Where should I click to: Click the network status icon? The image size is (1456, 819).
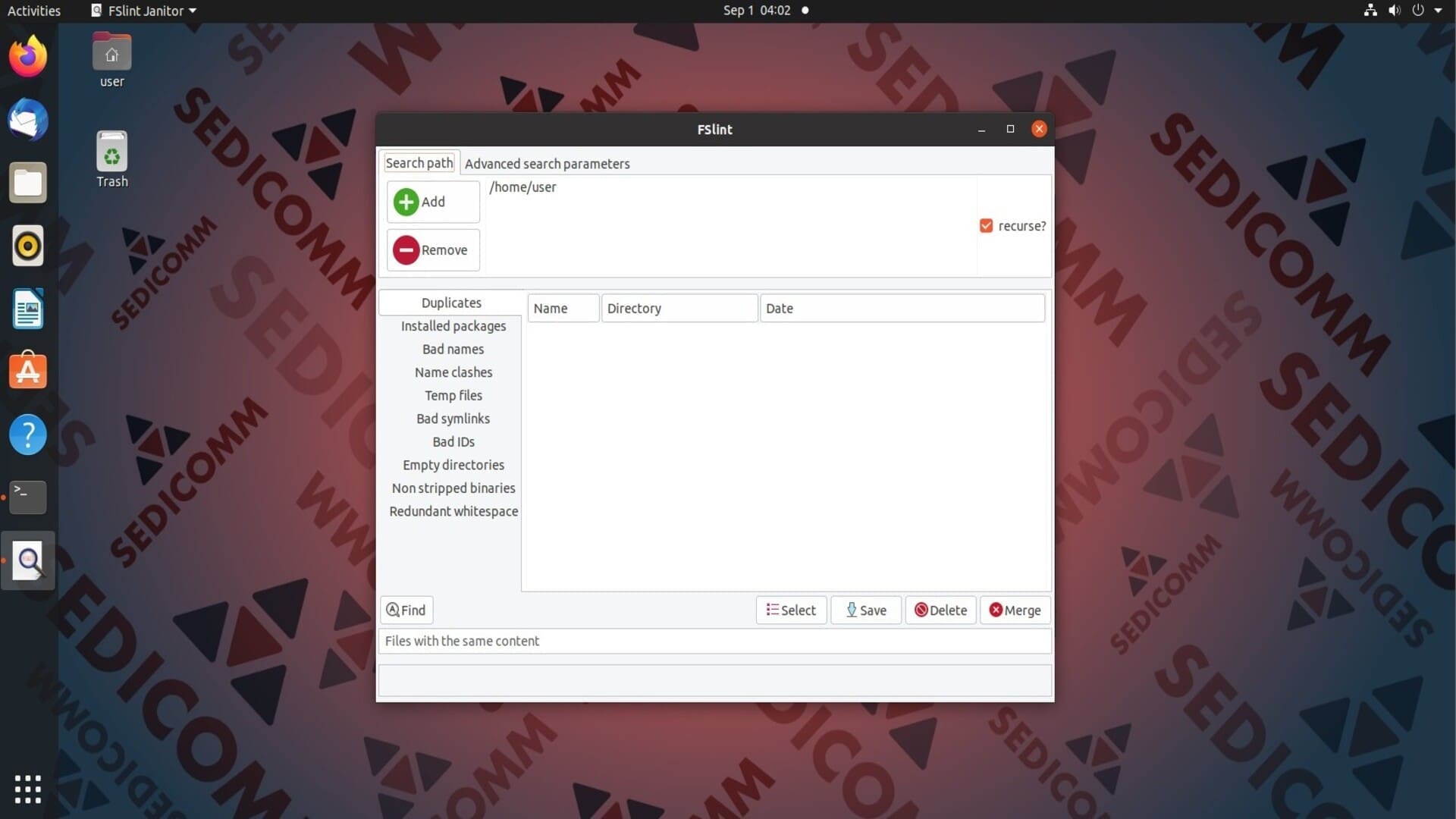coord(1370,11)
